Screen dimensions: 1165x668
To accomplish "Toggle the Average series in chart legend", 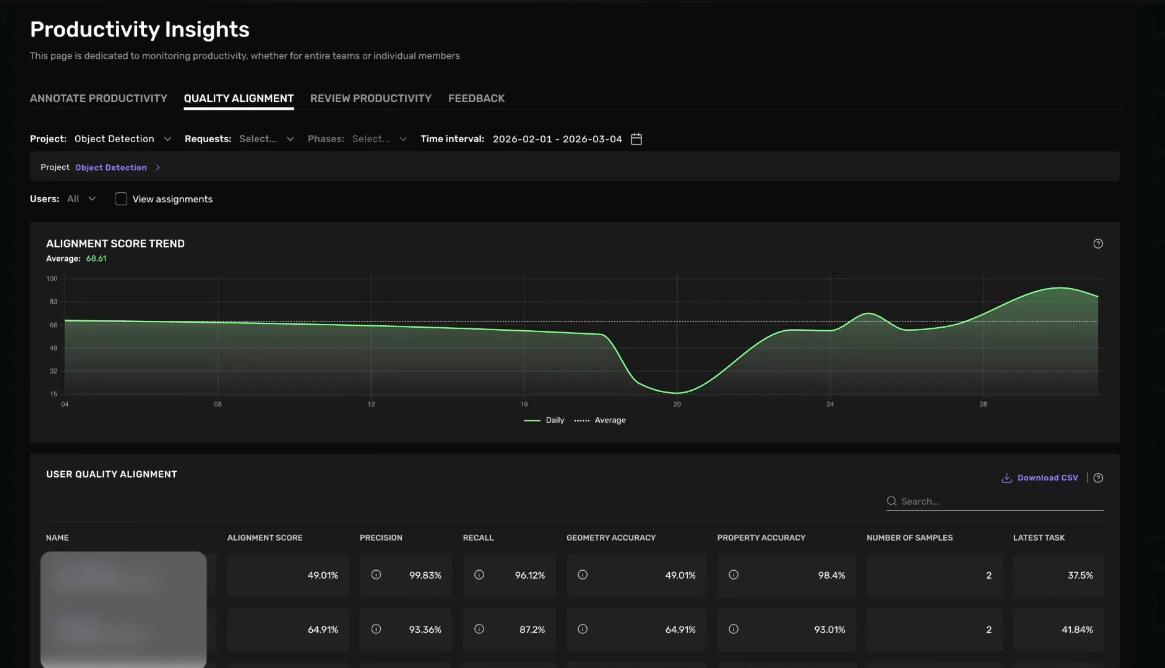I will coord(600,421).
